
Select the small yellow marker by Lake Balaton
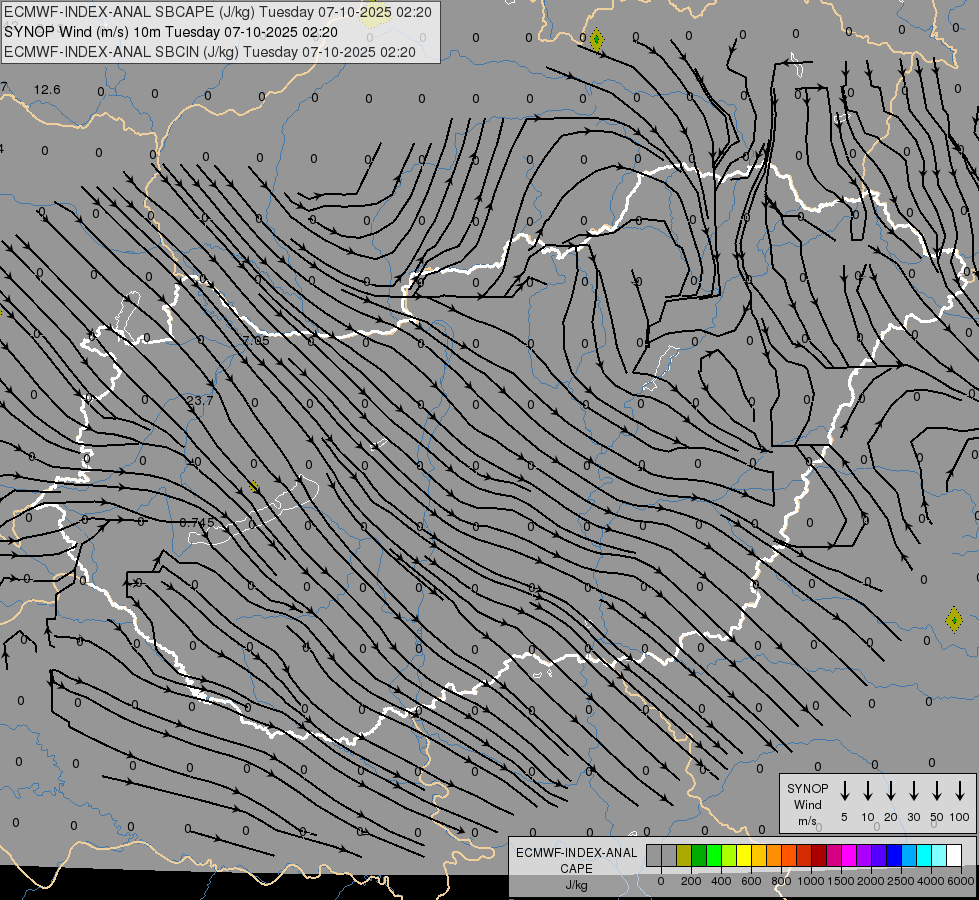pyautogui.click(x=254, y=487)
